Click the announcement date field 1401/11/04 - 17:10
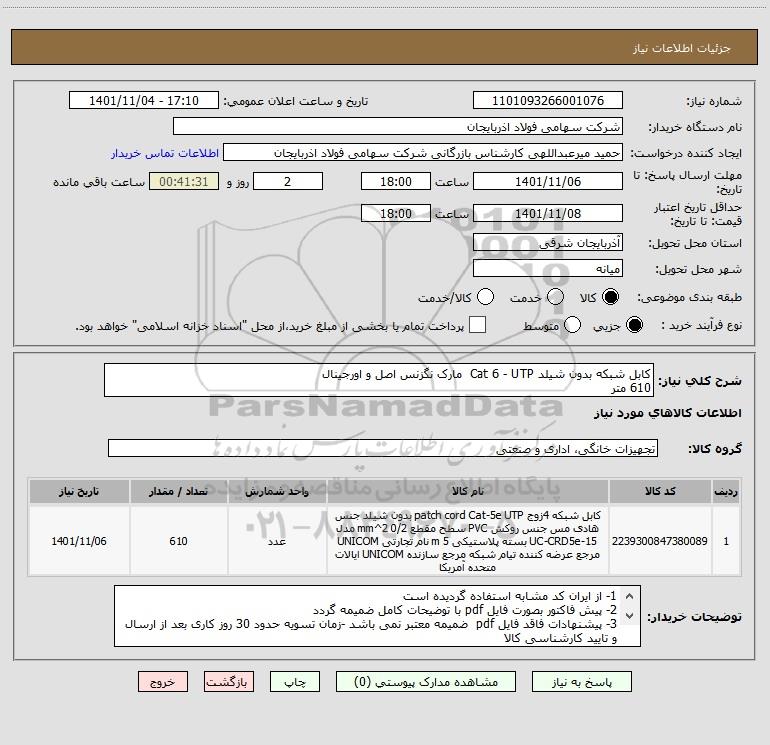Viewport: 770px width, 745px height. click(144, 101)
